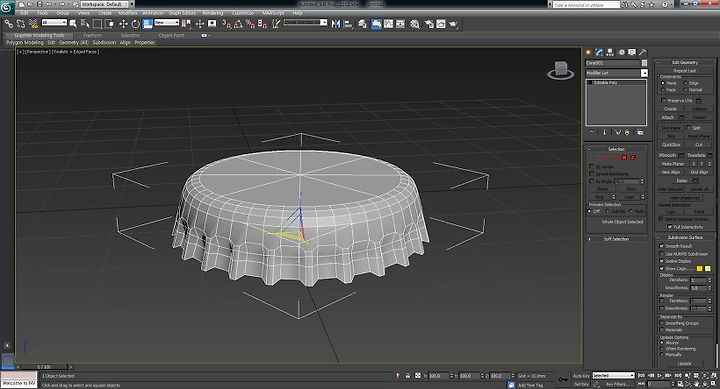The height and width of the screenshot is (389, 720).
Task: Open the selection filter dropdown in toolbar
Action: (x=54, y=23)
